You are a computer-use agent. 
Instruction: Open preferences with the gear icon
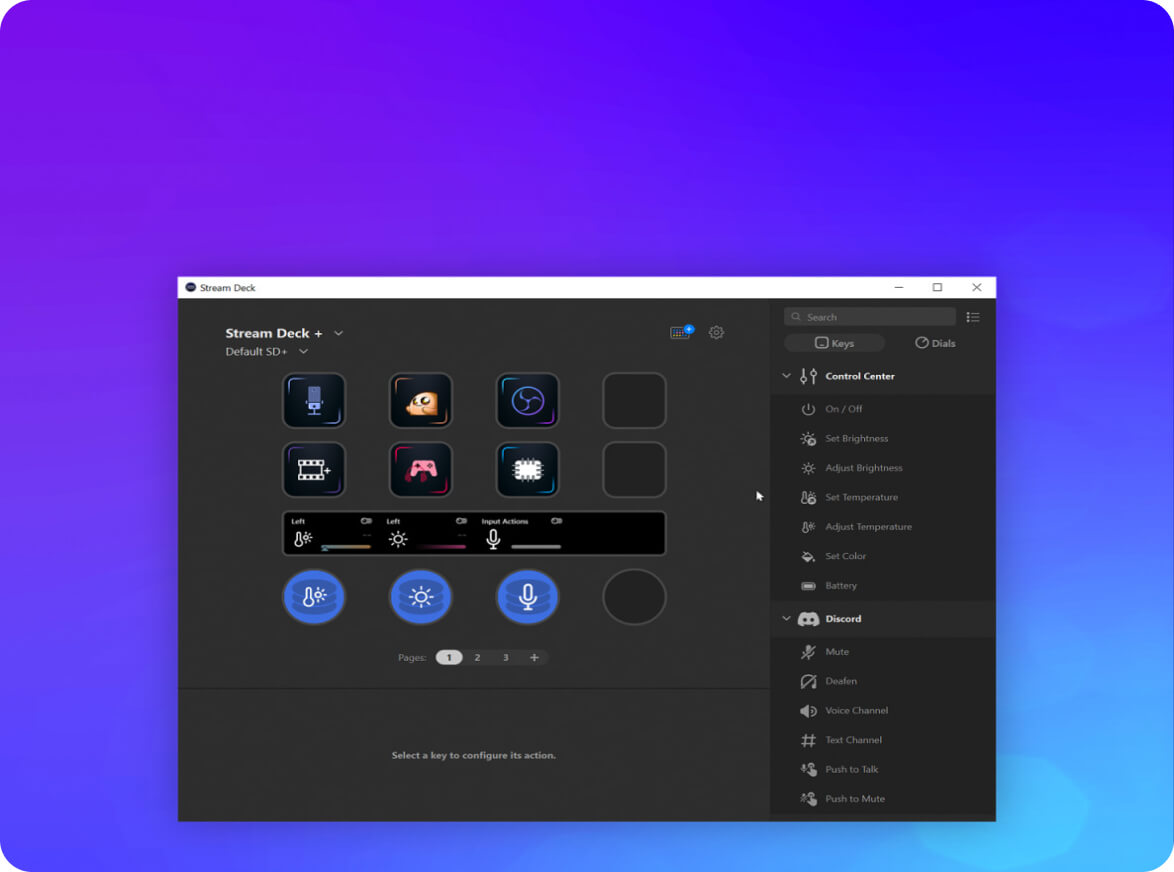tap(717, 332)
